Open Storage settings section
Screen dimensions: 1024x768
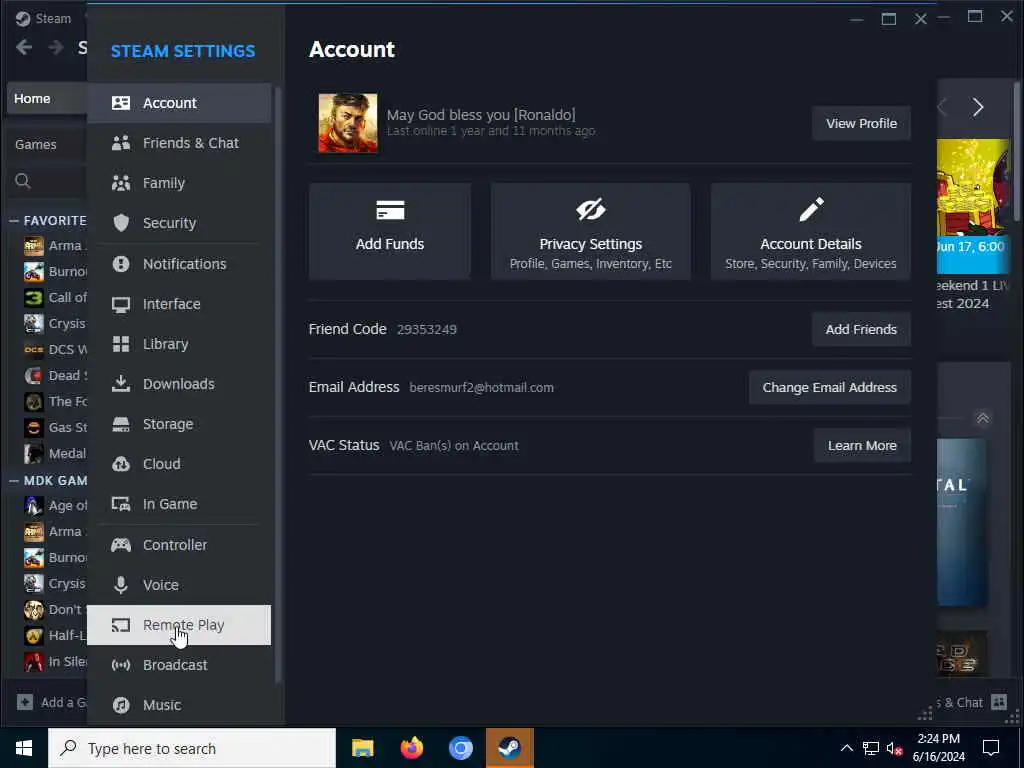click(x=179, y=424)
